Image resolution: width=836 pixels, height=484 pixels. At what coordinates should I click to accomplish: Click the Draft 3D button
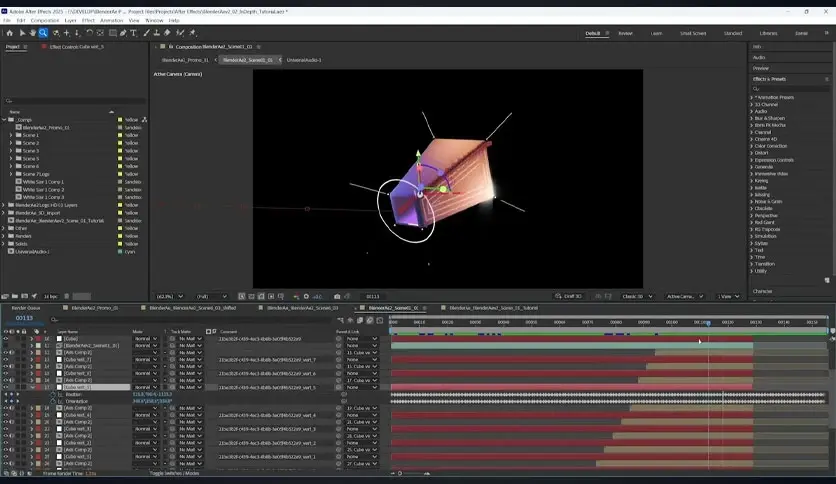coord(568,296)
